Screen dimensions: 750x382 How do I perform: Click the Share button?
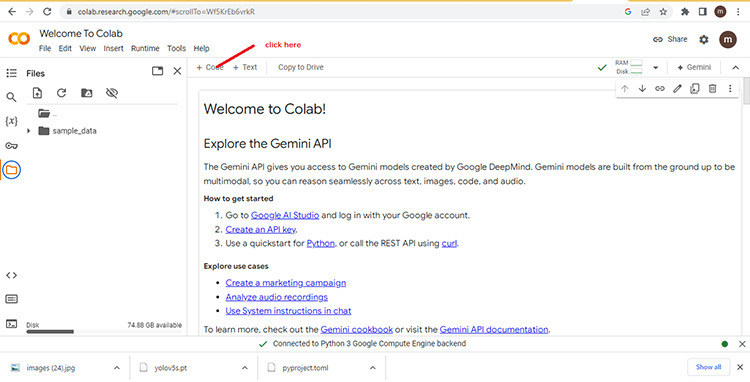coord(670,39)
